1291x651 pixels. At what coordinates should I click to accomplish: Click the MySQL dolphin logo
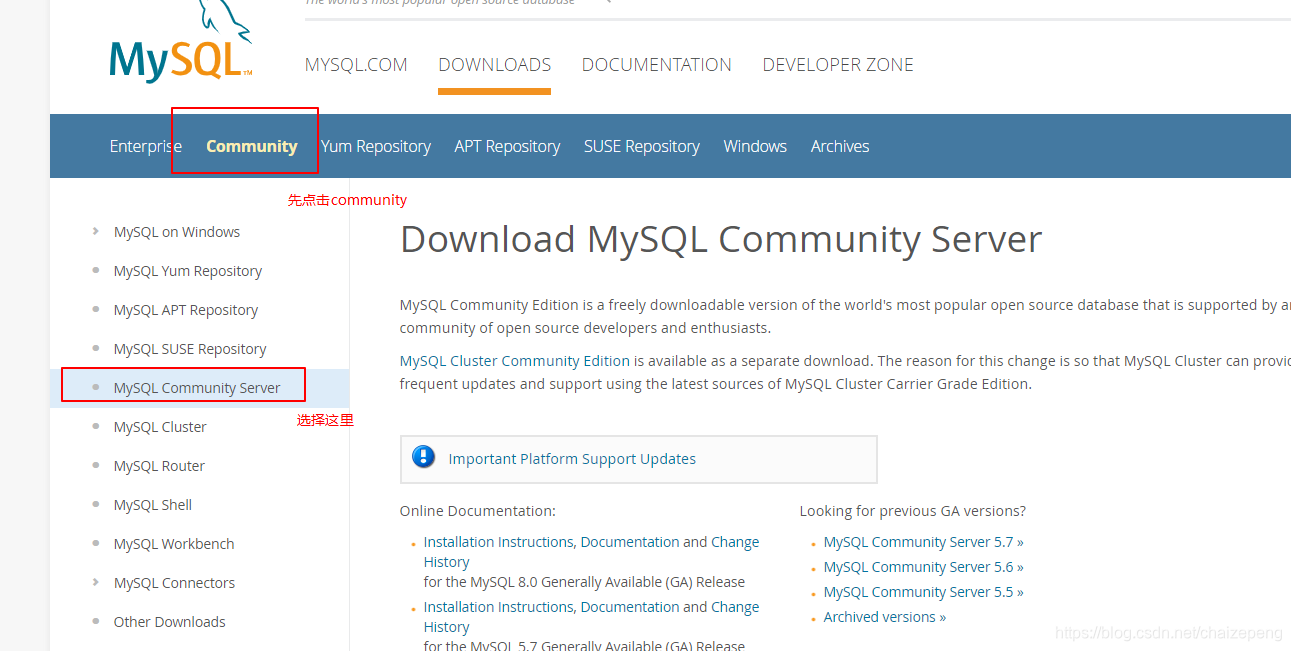coord(181,42)
